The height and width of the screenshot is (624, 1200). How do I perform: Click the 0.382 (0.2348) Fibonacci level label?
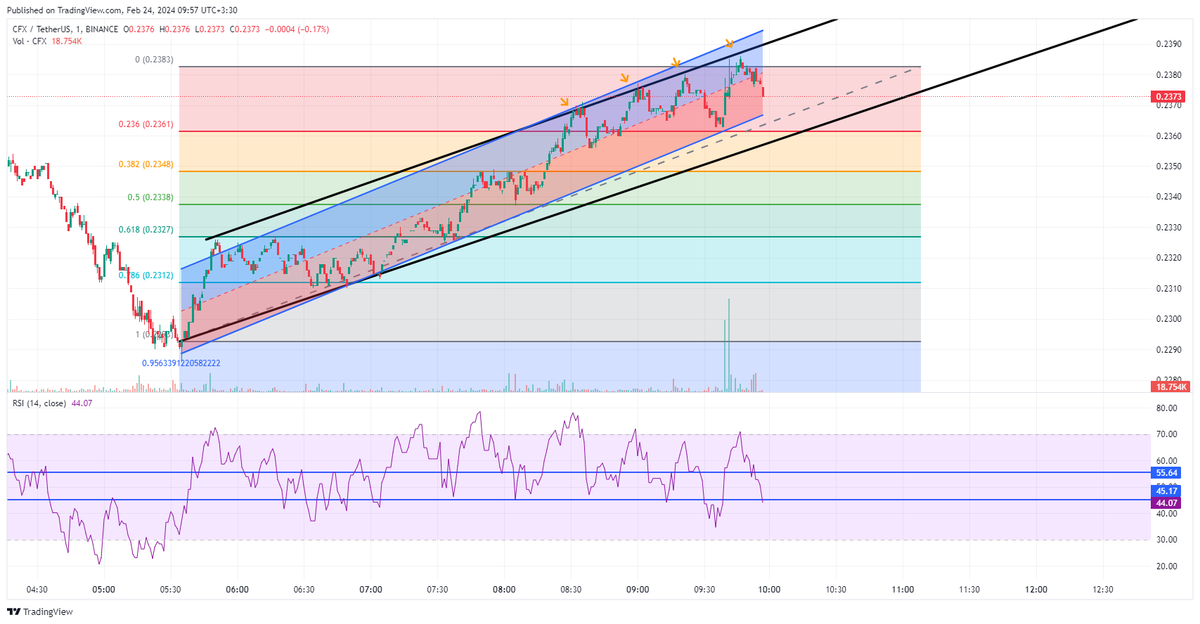145,164
